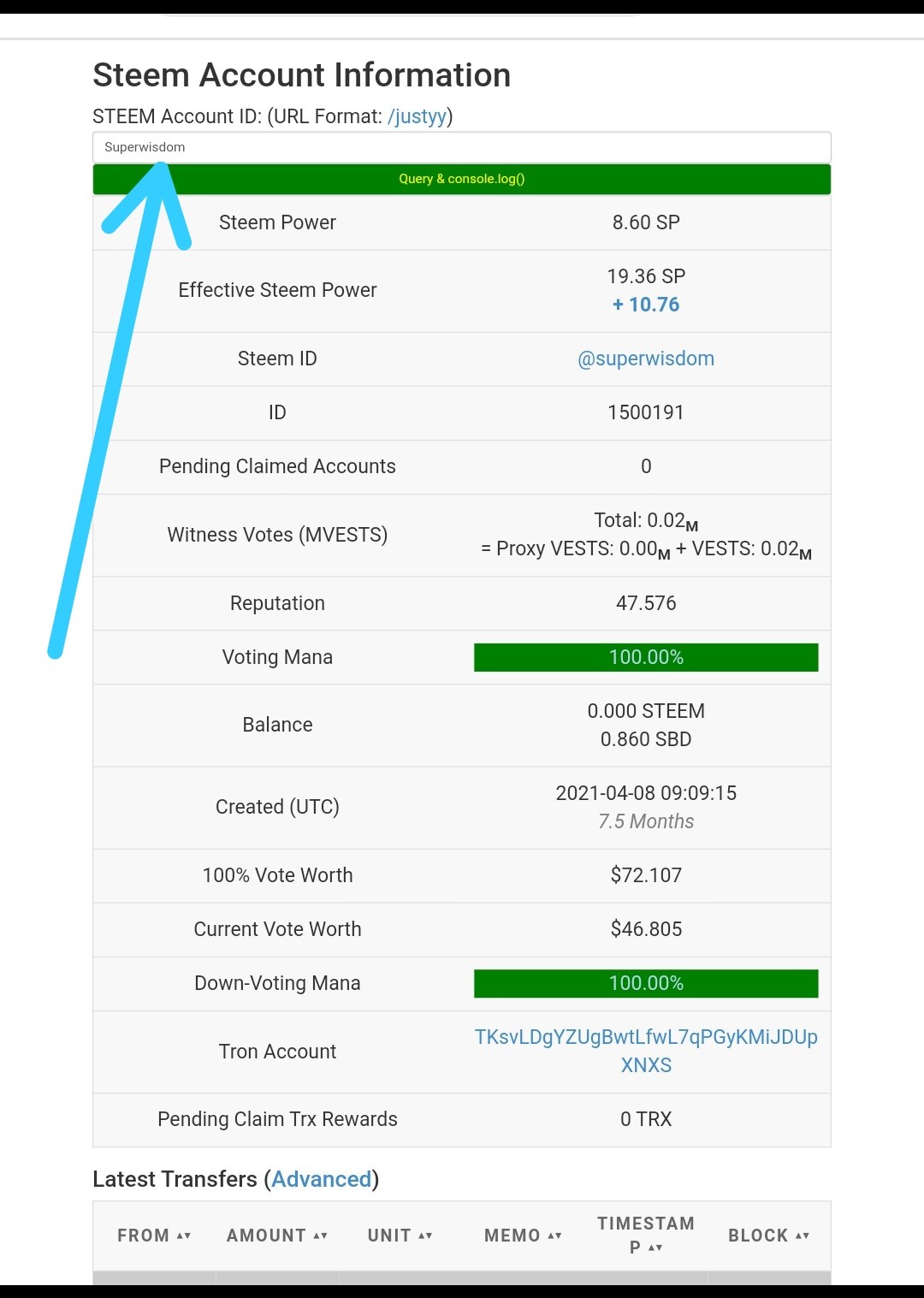
Task: Open the Tron account address link
Action: pyautogui.click(x=646, y=1051)
